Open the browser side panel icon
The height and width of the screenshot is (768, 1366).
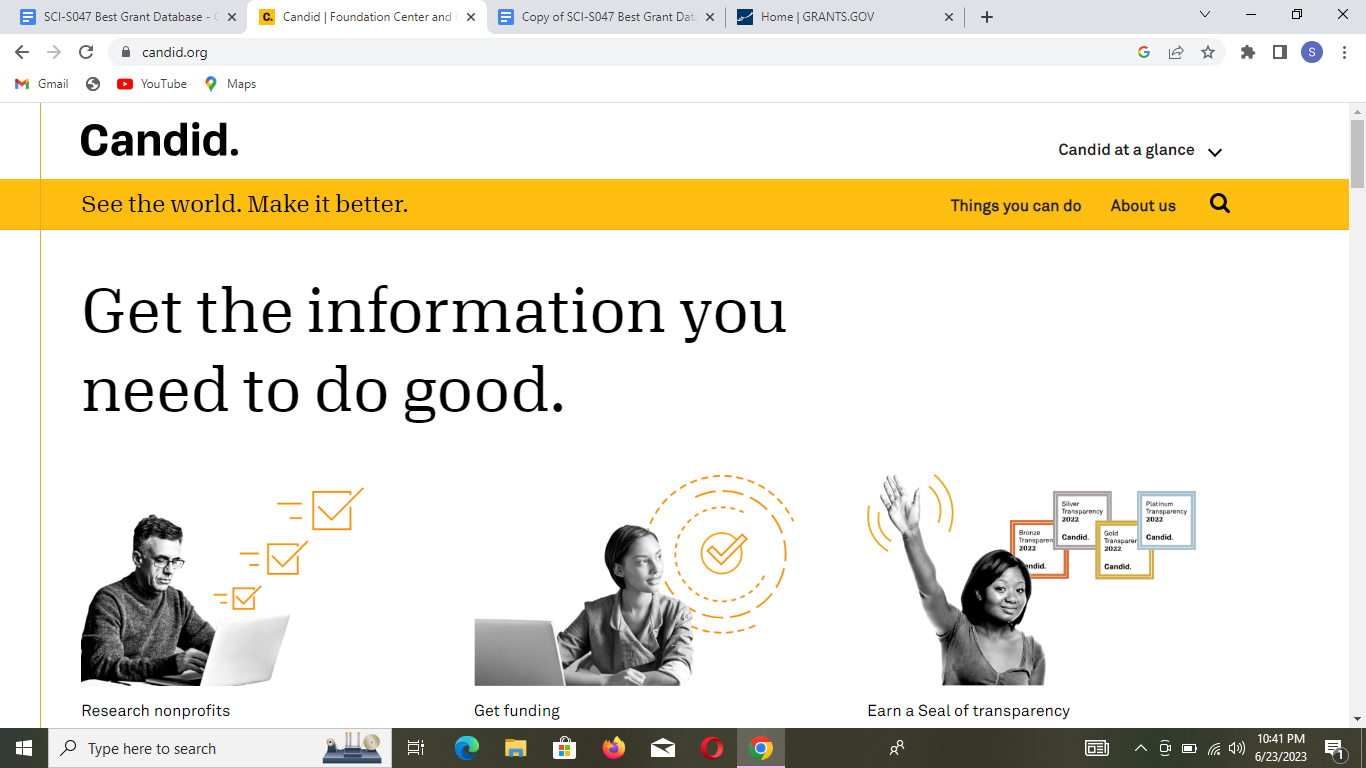coord(1279,52)
